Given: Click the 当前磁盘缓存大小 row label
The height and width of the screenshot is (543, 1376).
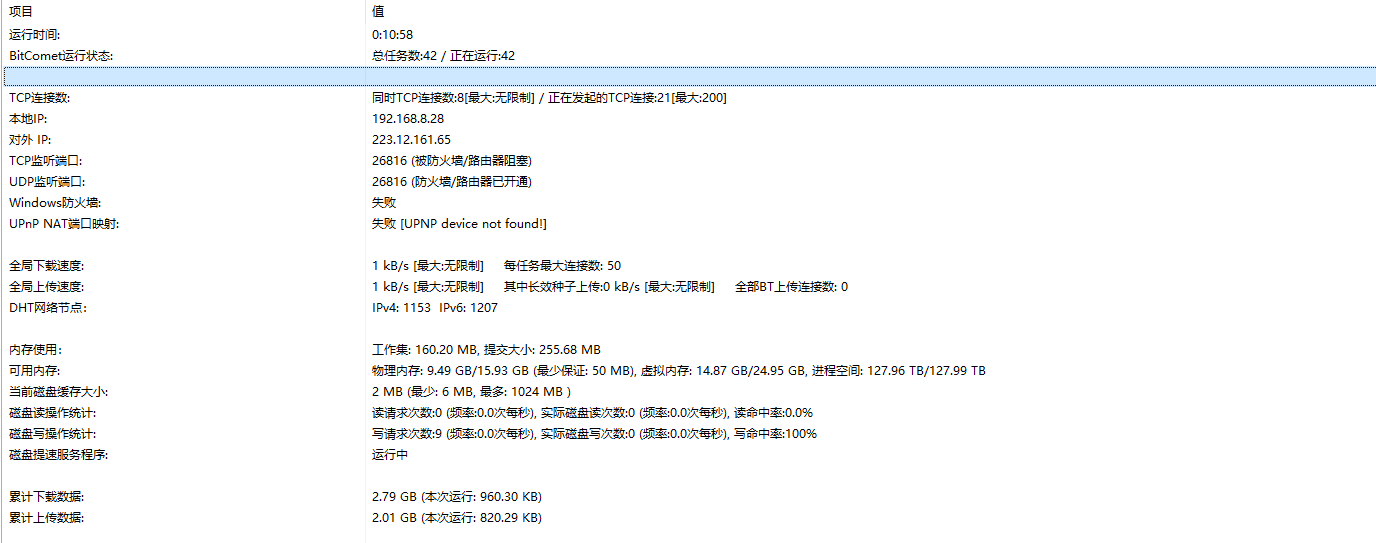Looking at the screenshot, I should 58,392.
